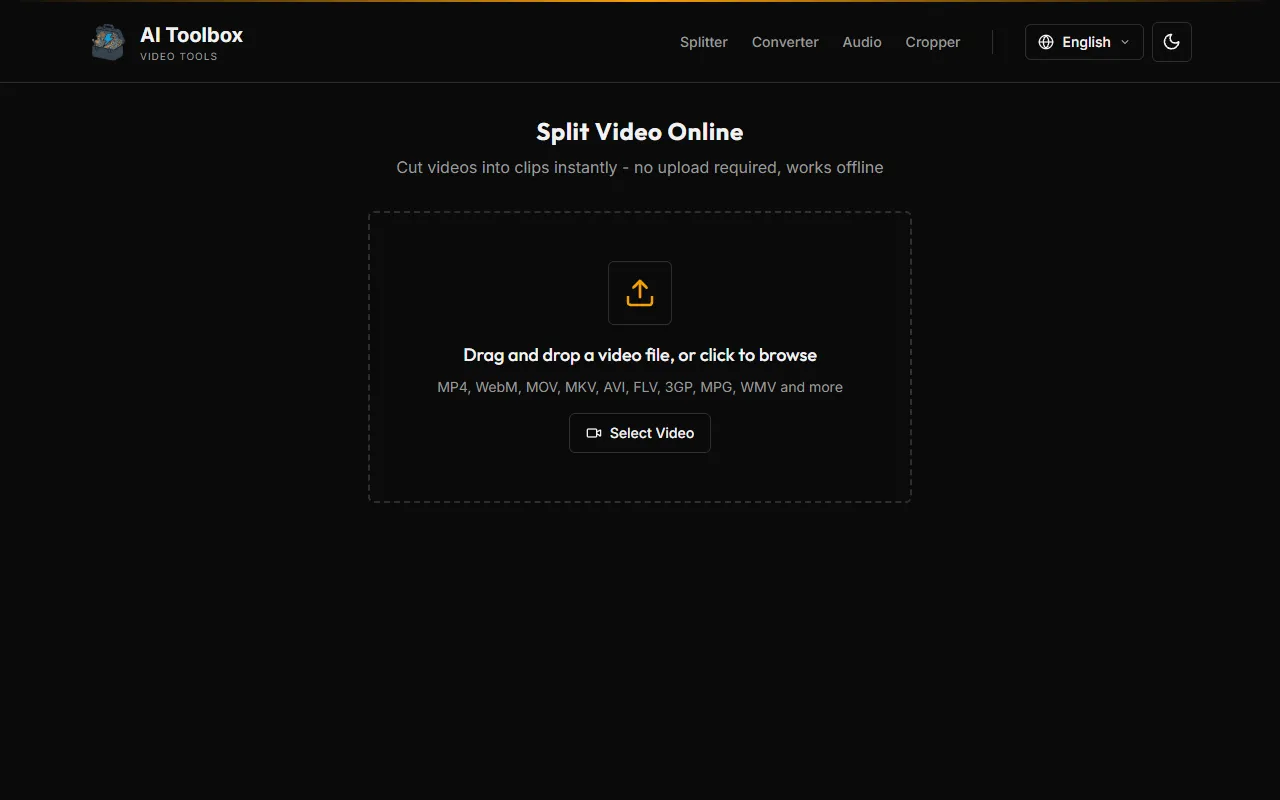Click the Split Video Online heading
This screenshot has height=800, width=1280.
[640, 132]
